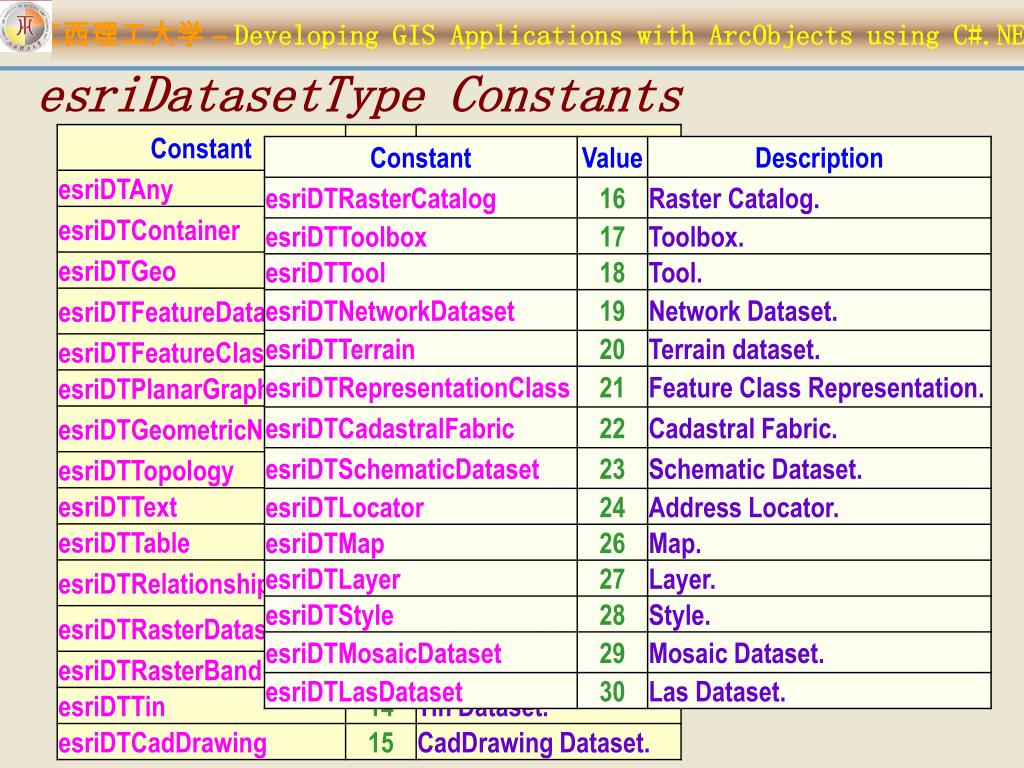The width and height of the screenshot is (1024, 768).
Task: Click value 21 in Representation row
Action: coord(612,389)
